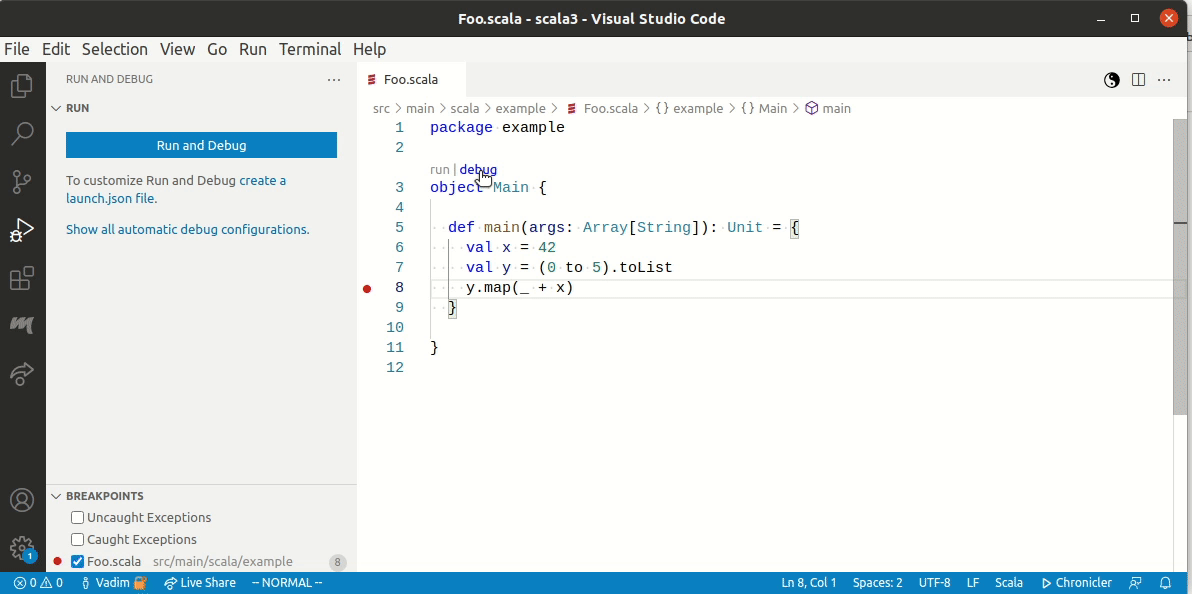Click Ln 8, Col 1 in status bar
This screenshot has width=1192, height=594.
(x=809, y=583)
